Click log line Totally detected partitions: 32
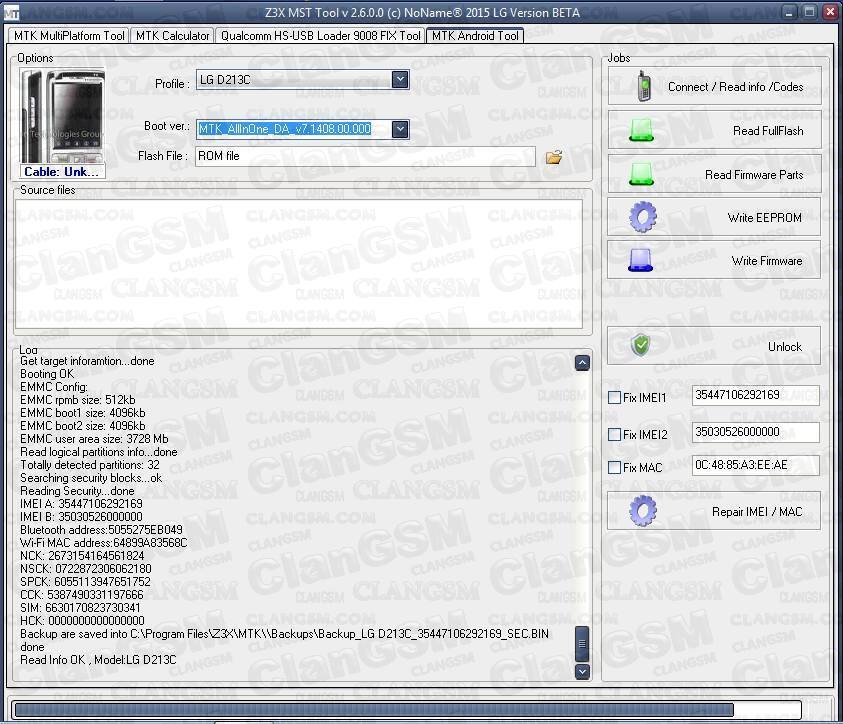The height and width of the screenshot is (724, 843). pos(90,464)
